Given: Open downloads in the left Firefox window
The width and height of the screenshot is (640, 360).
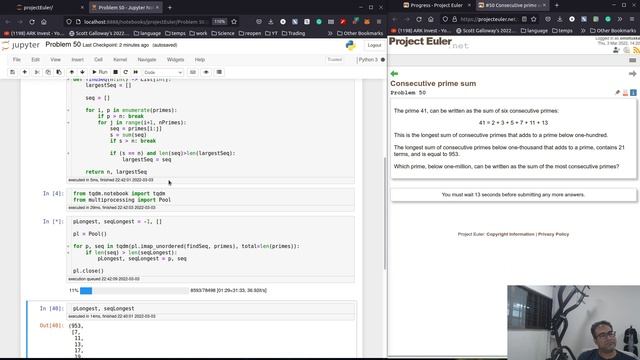Looking at the screenshot, I should [271, 22].
